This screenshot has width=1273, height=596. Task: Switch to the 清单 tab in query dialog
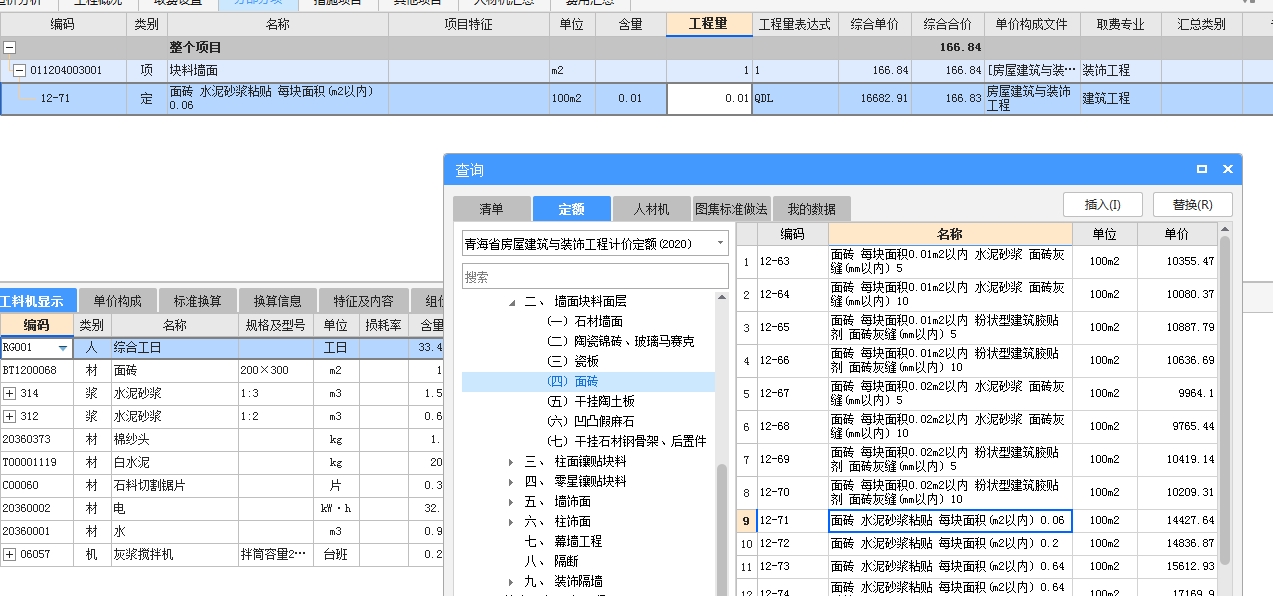point(491,209)
